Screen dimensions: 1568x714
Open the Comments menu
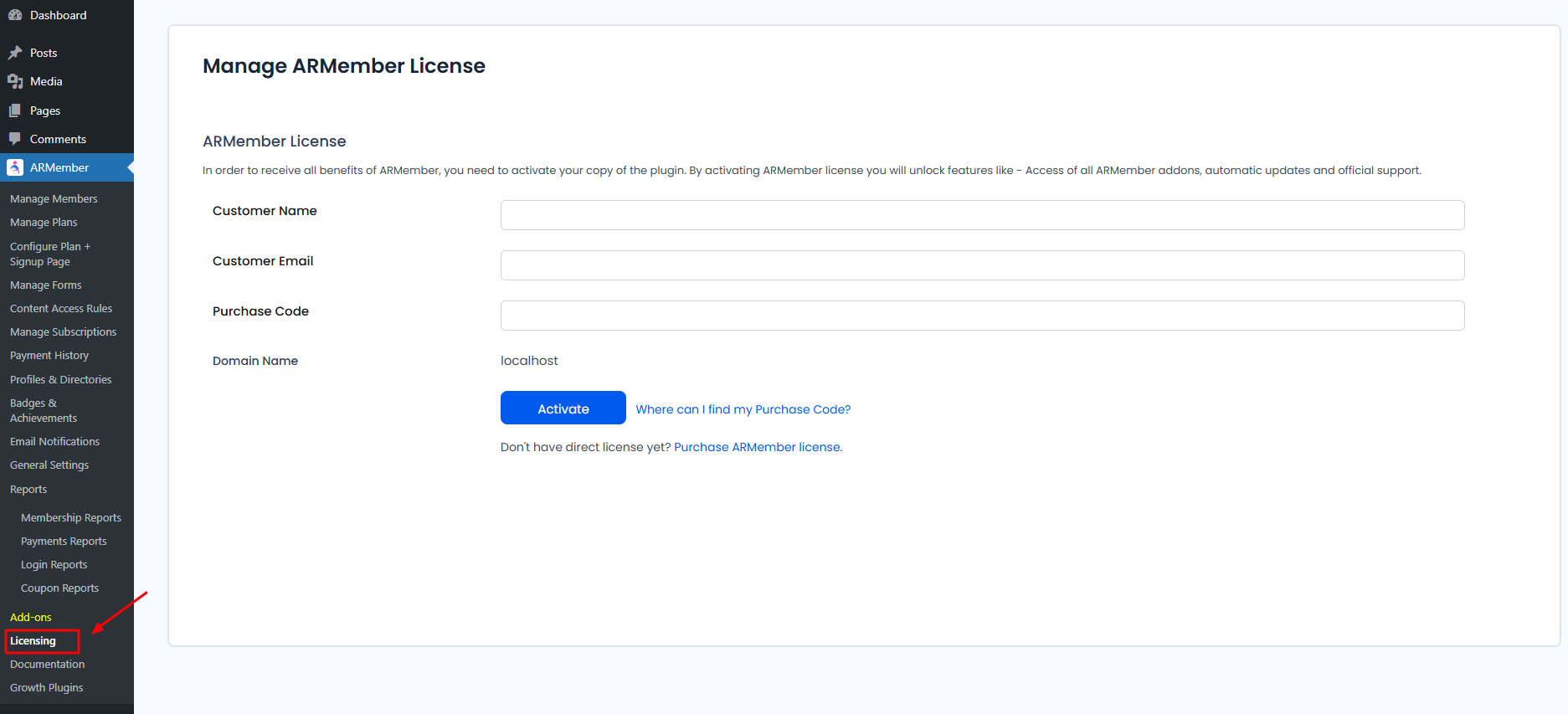[58, 139]
